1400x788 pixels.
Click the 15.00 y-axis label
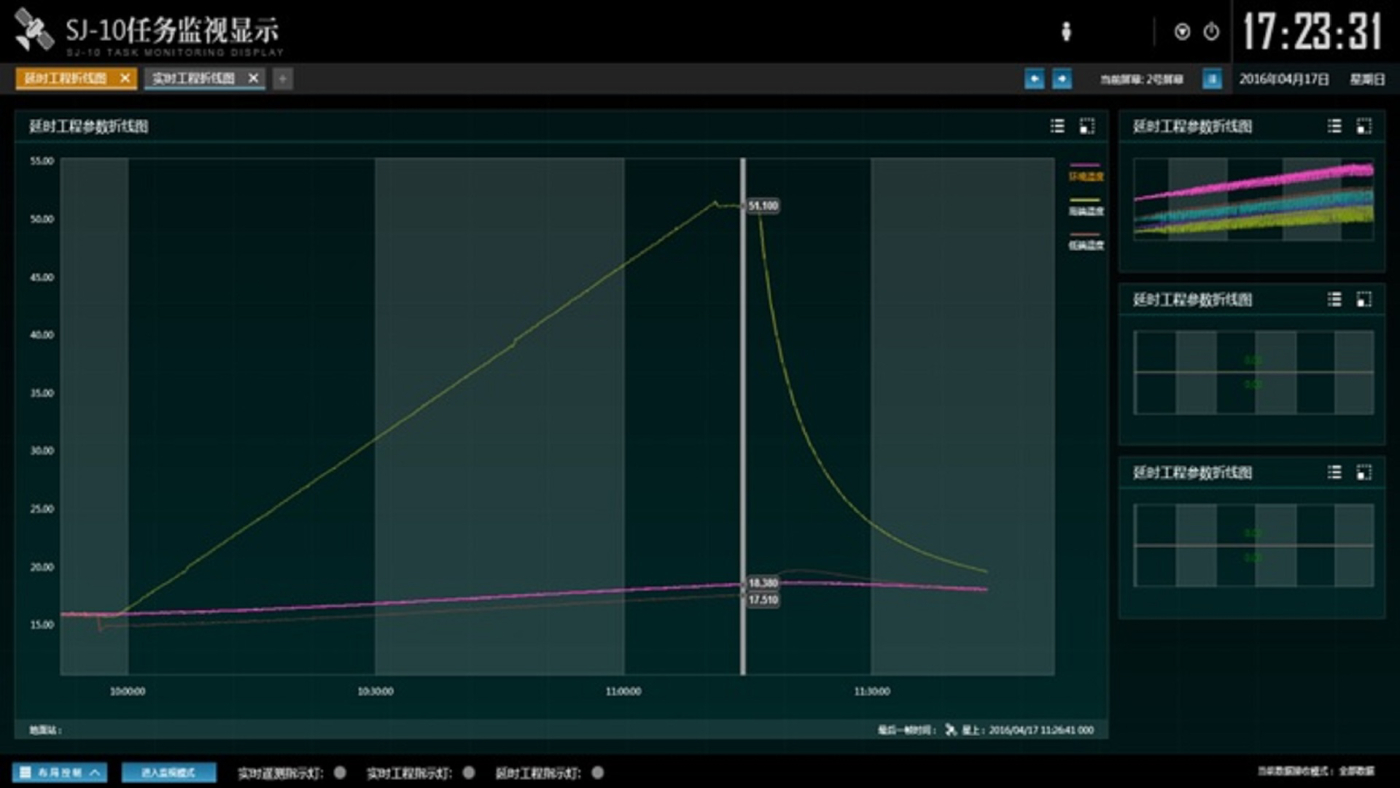tap(42, 625)
